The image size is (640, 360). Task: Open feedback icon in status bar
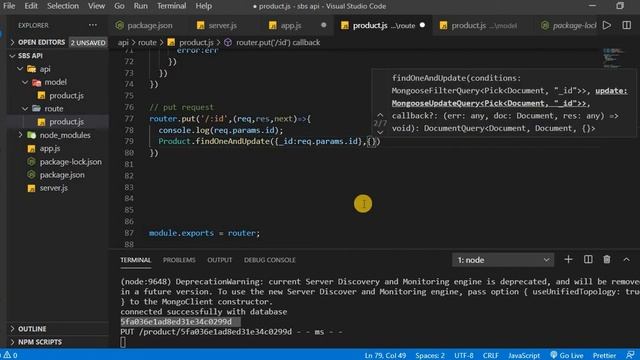[630, 355]
